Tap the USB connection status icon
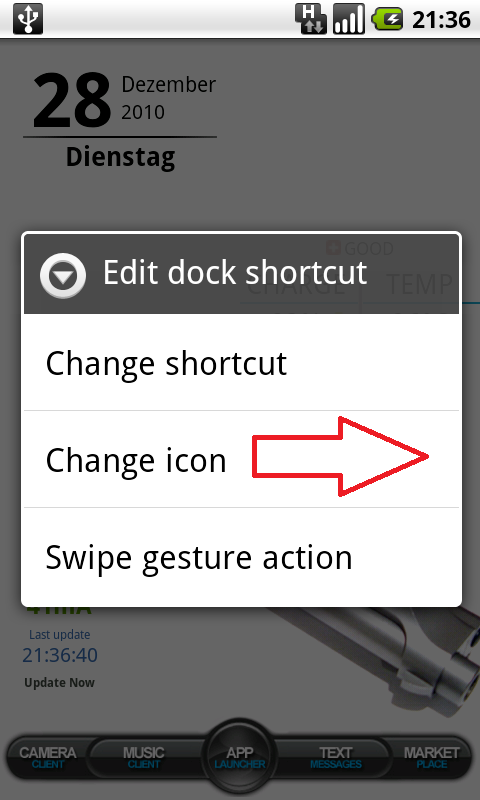 pos(28,19)
